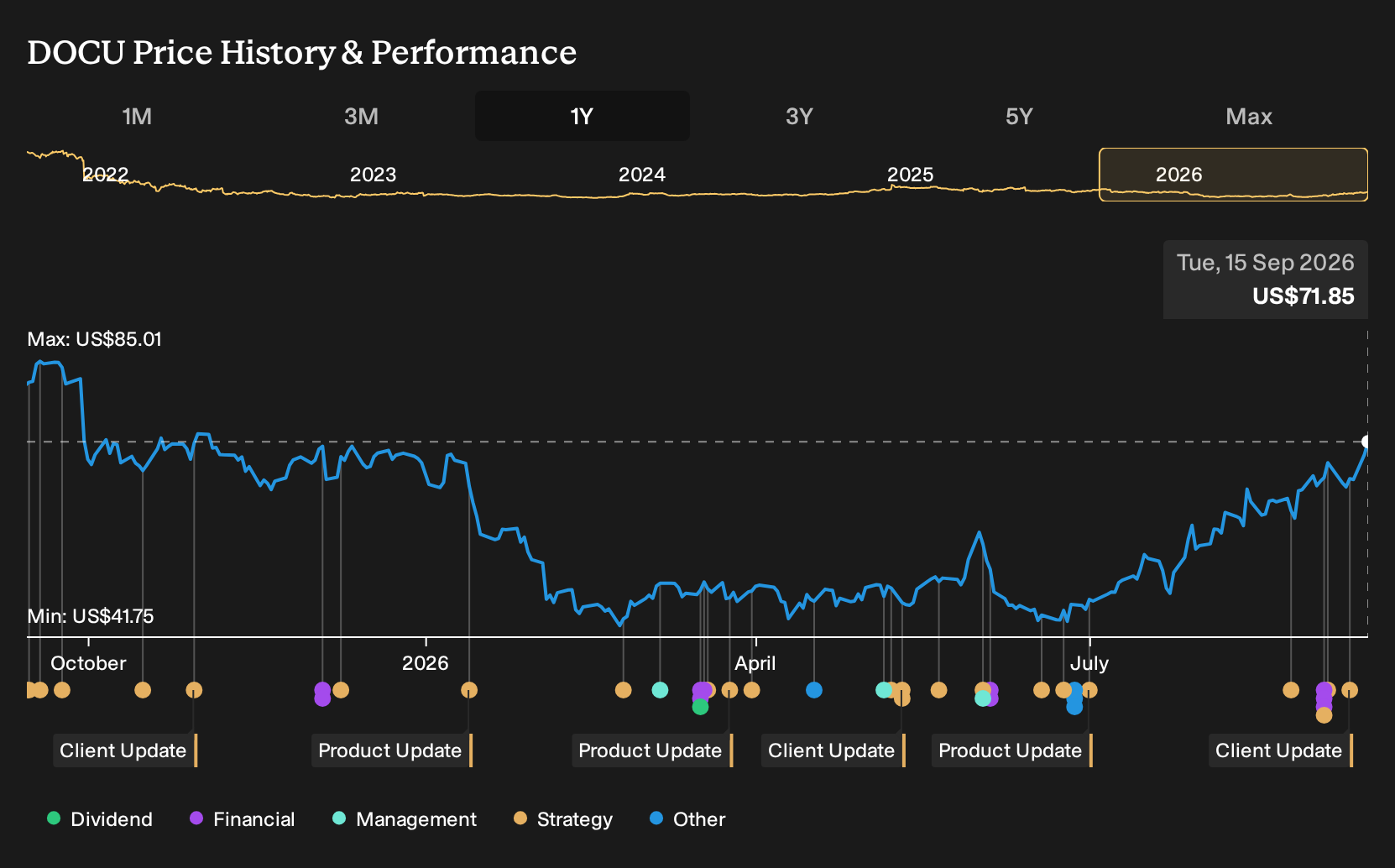Click the teal Management legend dot
This screenshot has height=868, width=1395.
(339, 818)
